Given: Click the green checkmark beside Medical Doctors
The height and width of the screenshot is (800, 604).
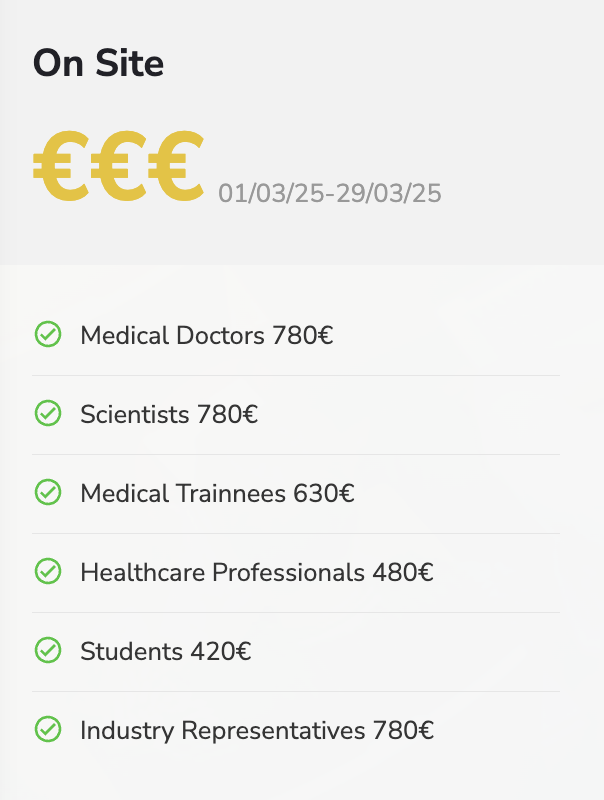Looking at the screenshot, I should point(47,334).
